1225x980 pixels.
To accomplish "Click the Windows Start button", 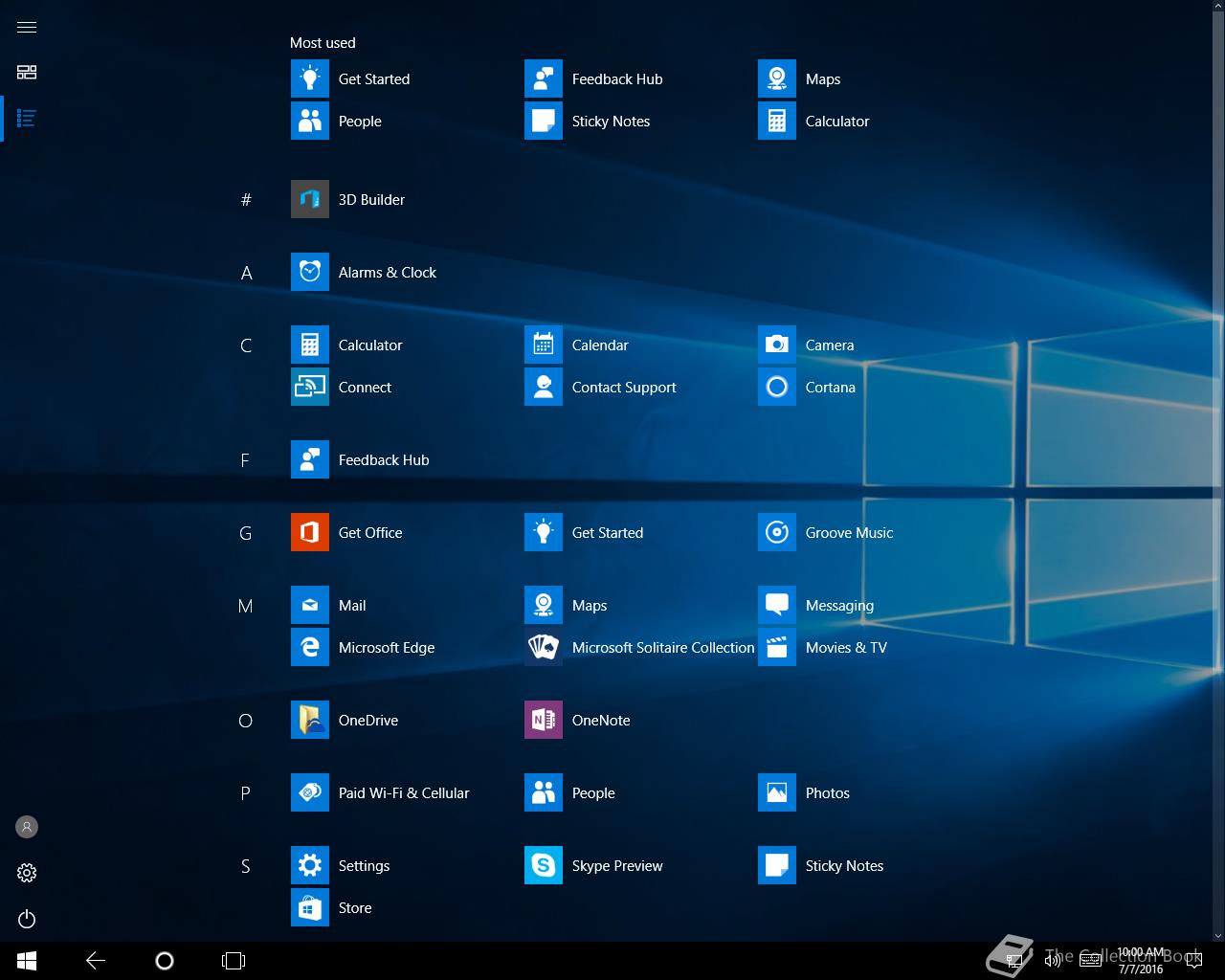I will point(27,961).
